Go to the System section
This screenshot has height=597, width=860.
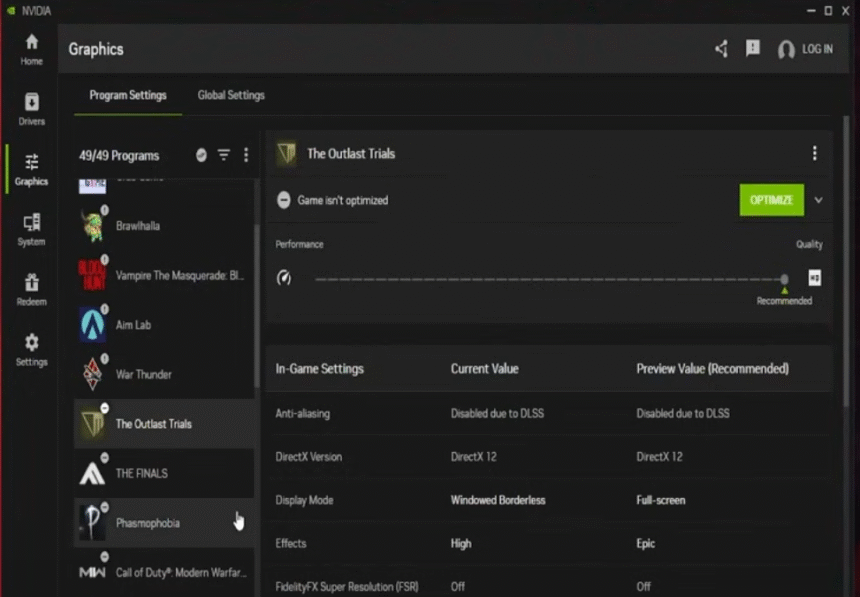[x=31, y=230]
